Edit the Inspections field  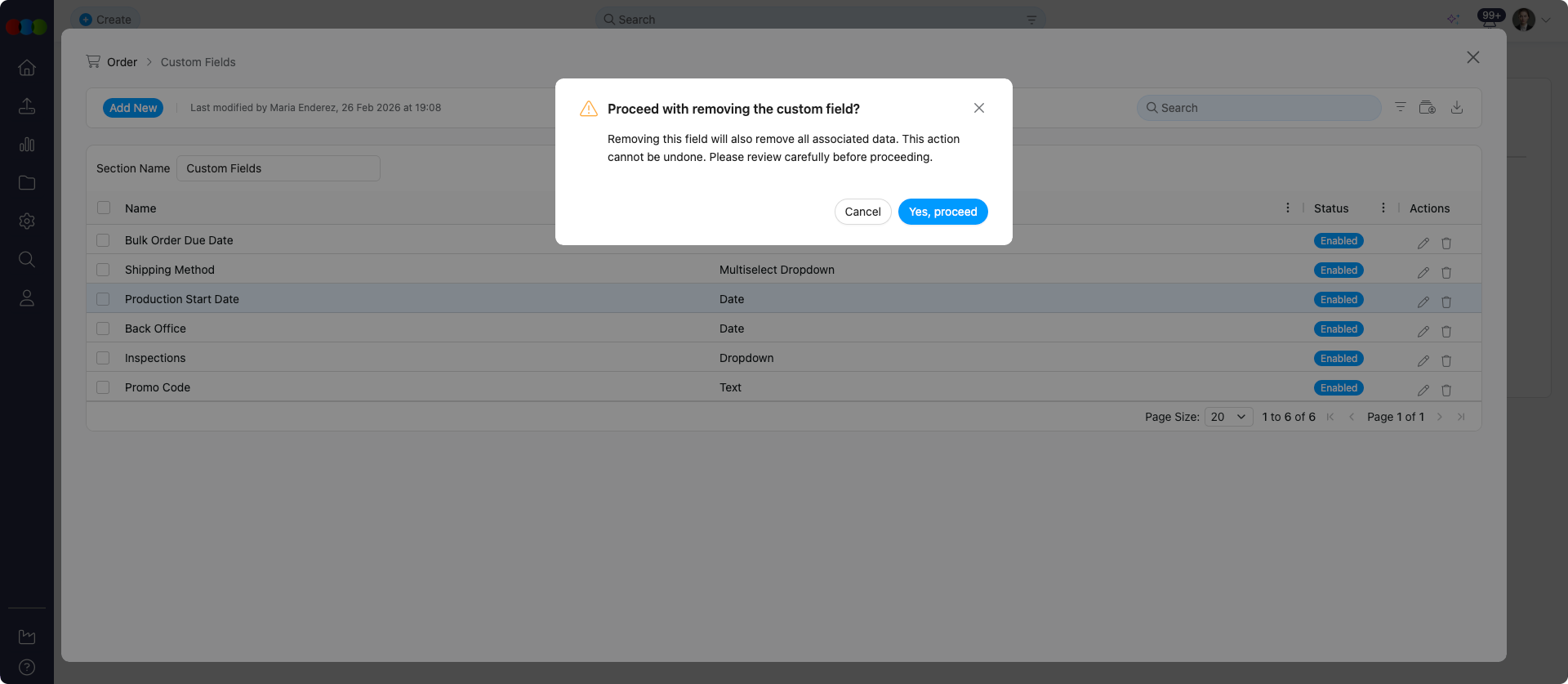1423,361
